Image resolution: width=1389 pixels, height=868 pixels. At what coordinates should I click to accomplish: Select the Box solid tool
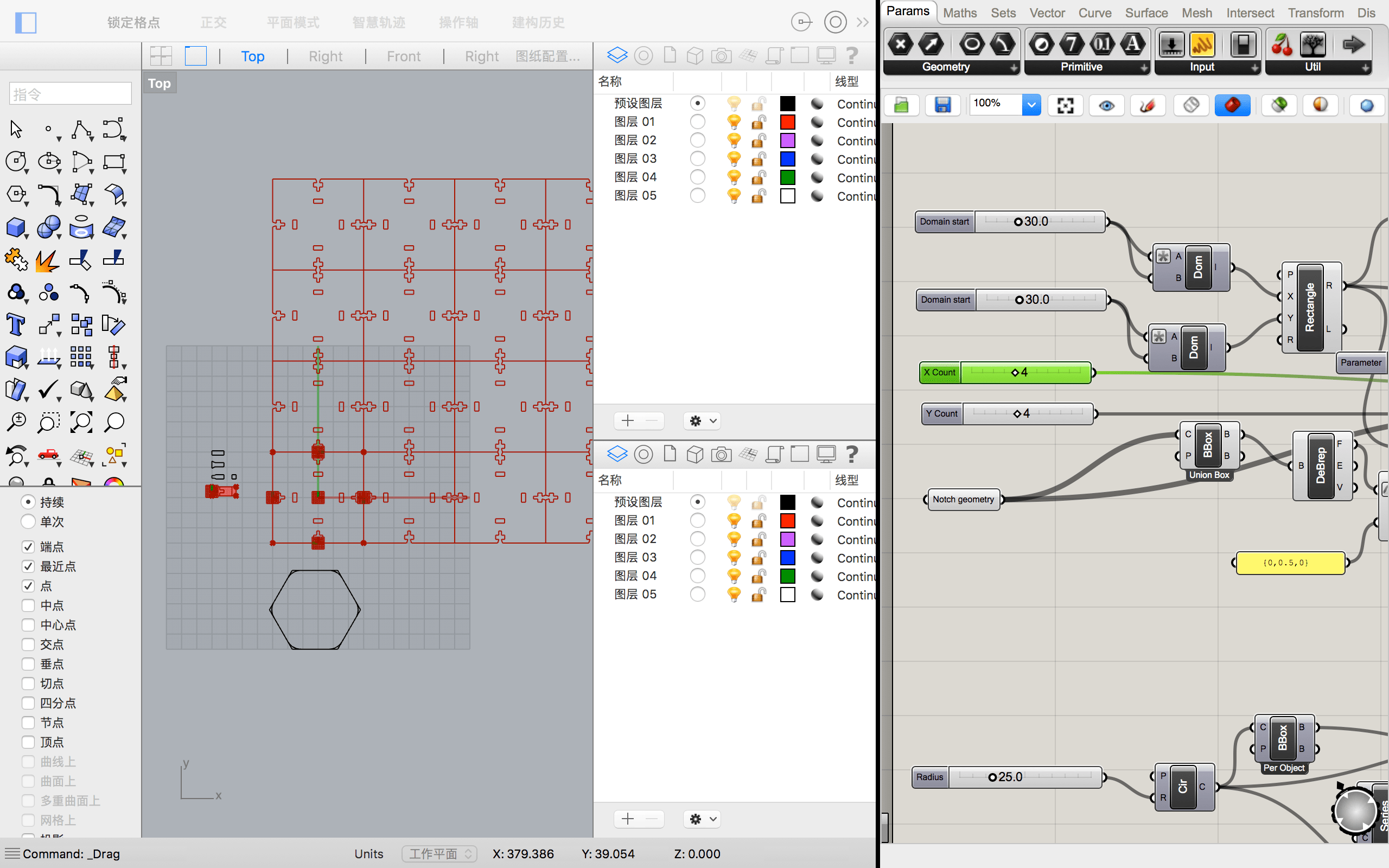16,228
